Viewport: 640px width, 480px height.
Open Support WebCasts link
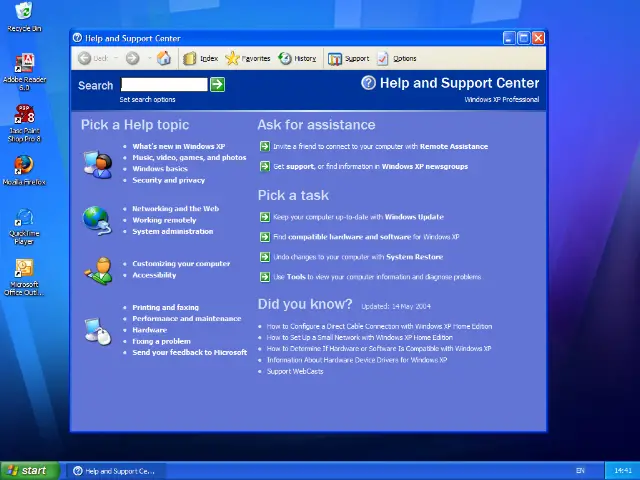point(295,371)
